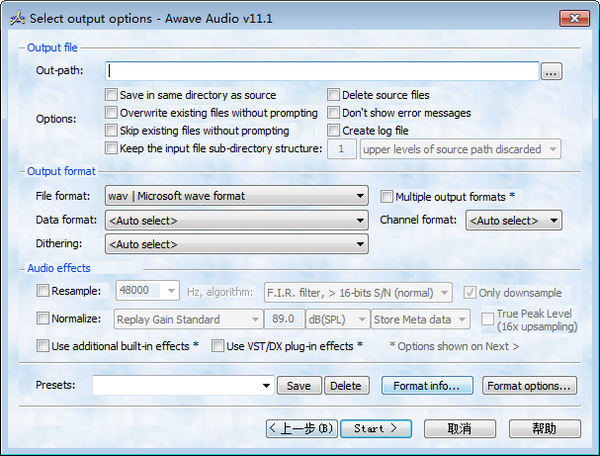Open the File format dropdown
Image resolution: width=600 pixels, height=456 pixels.
tap(236, 196)
